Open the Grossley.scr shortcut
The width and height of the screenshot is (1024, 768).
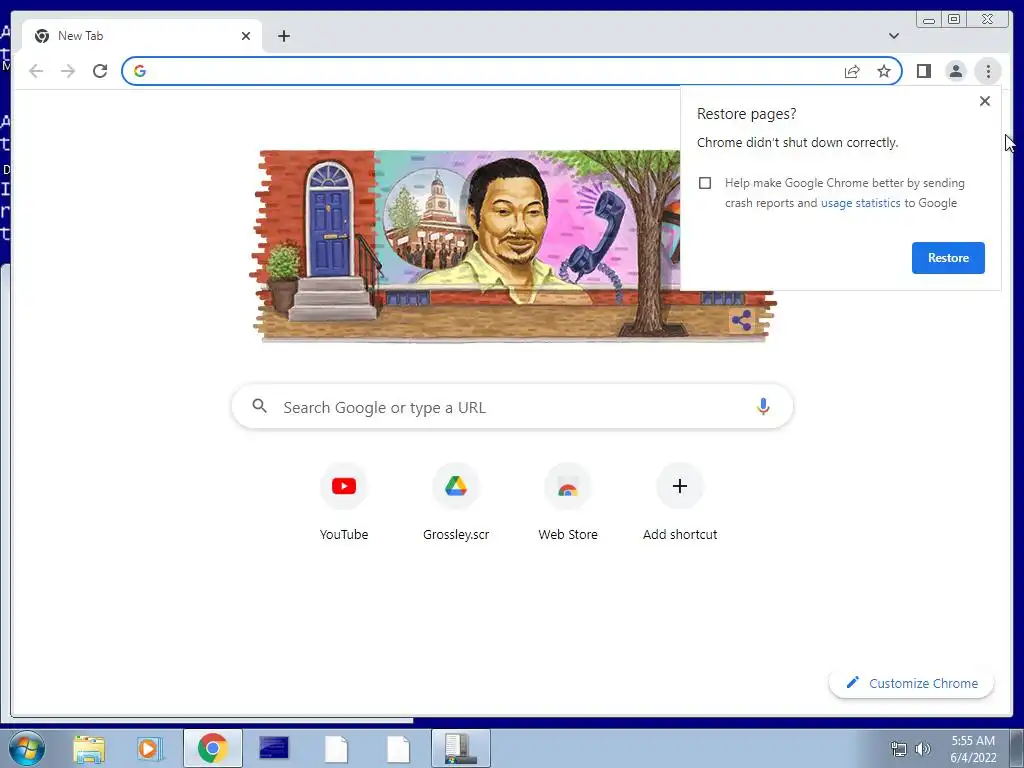coord(456,502)
